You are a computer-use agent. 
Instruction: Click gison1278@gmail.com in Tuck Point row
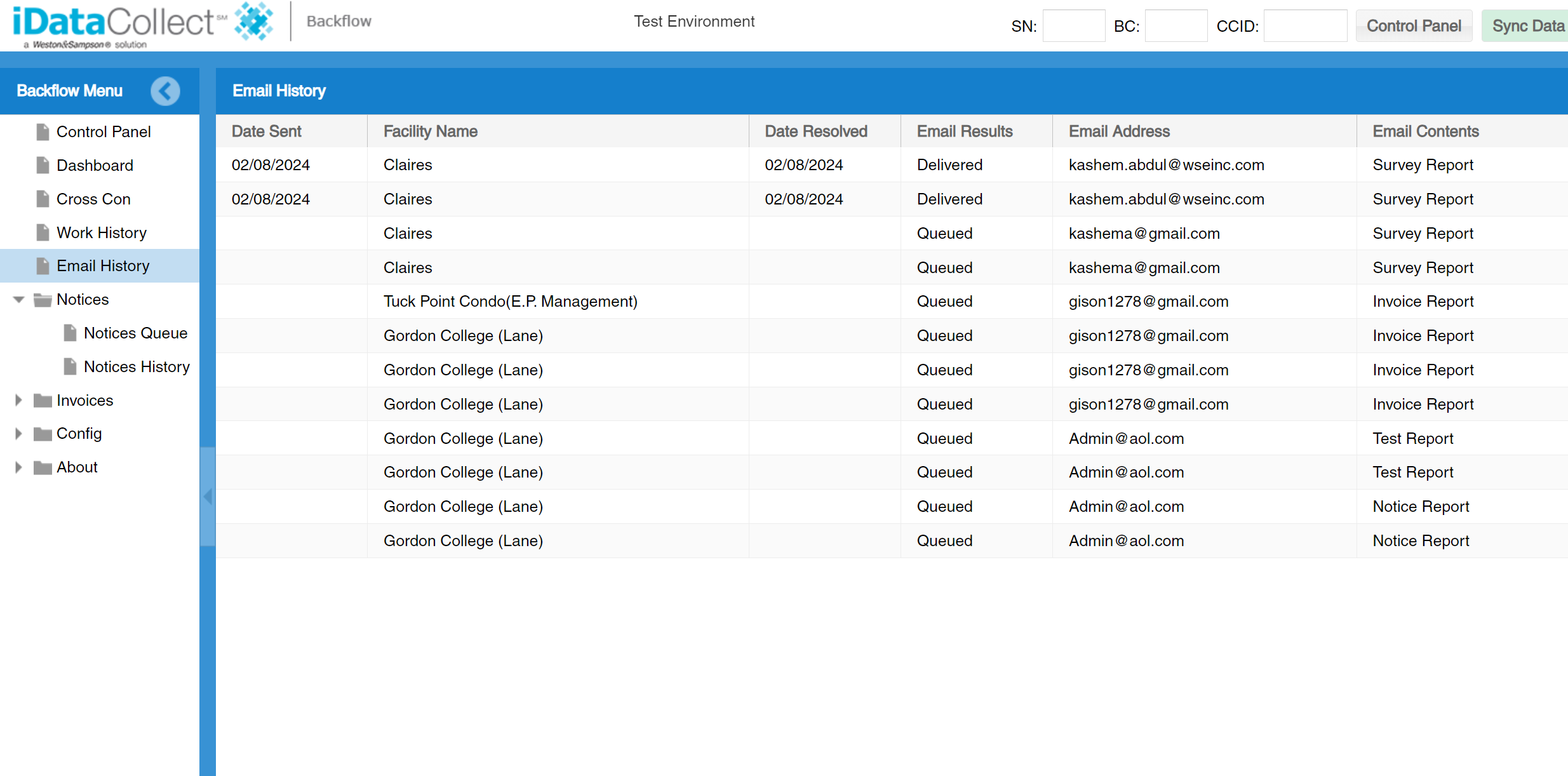click(1148, 302)
